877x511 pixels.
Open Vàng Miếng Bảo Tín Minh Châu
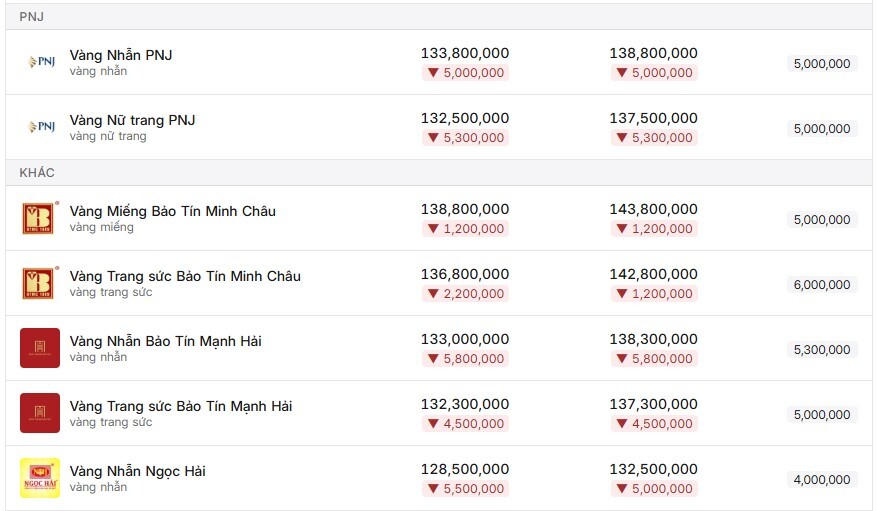point(172,211)
